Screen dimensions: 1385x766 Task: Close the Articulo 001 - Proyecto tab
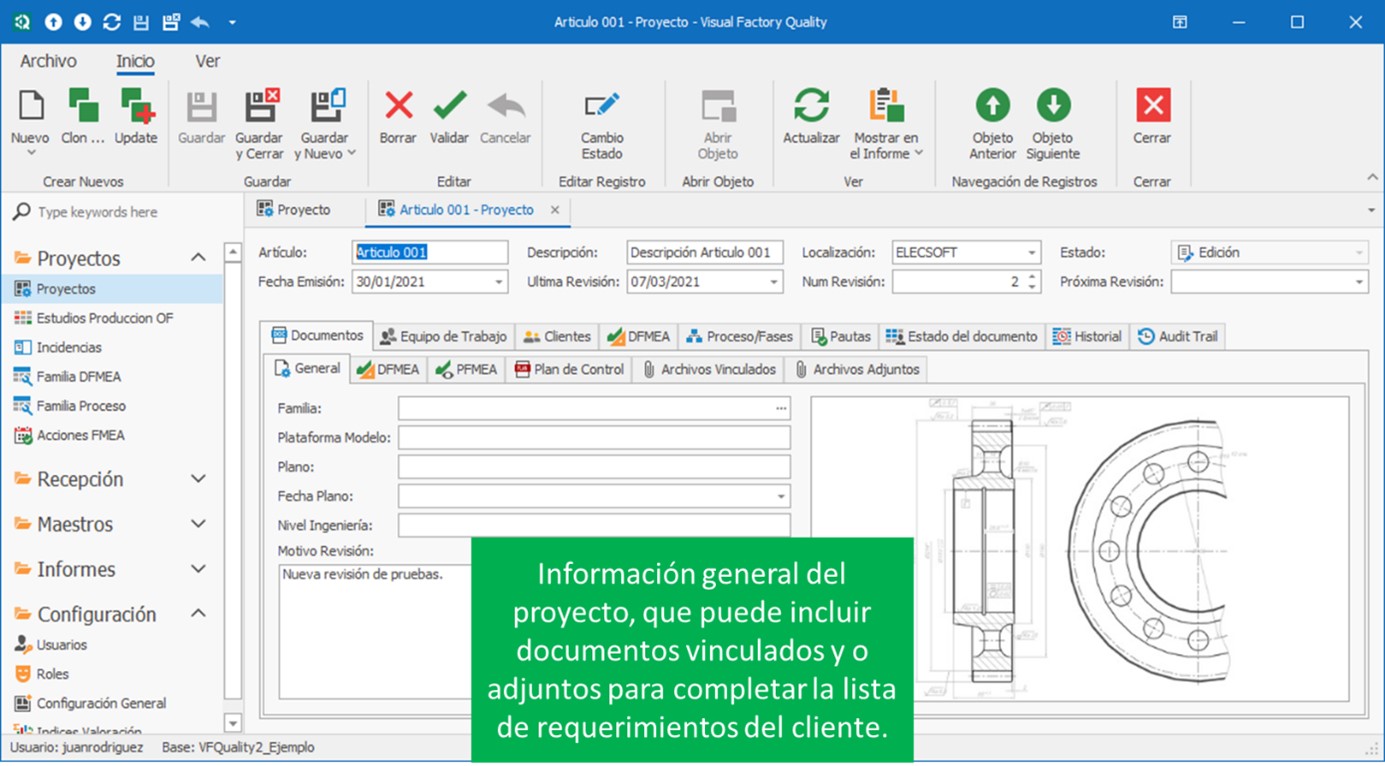(x=555, y=211)
